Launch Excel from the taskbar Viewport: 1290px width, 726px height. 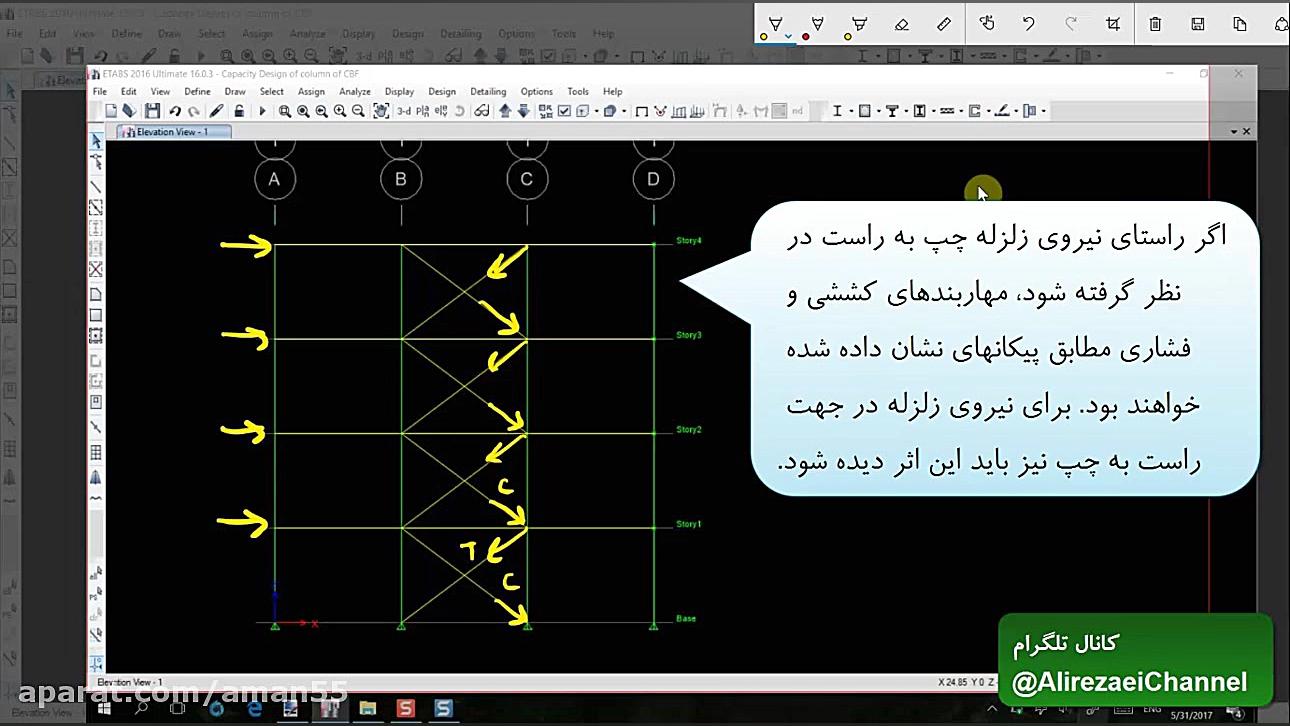(x=366, y=712)
